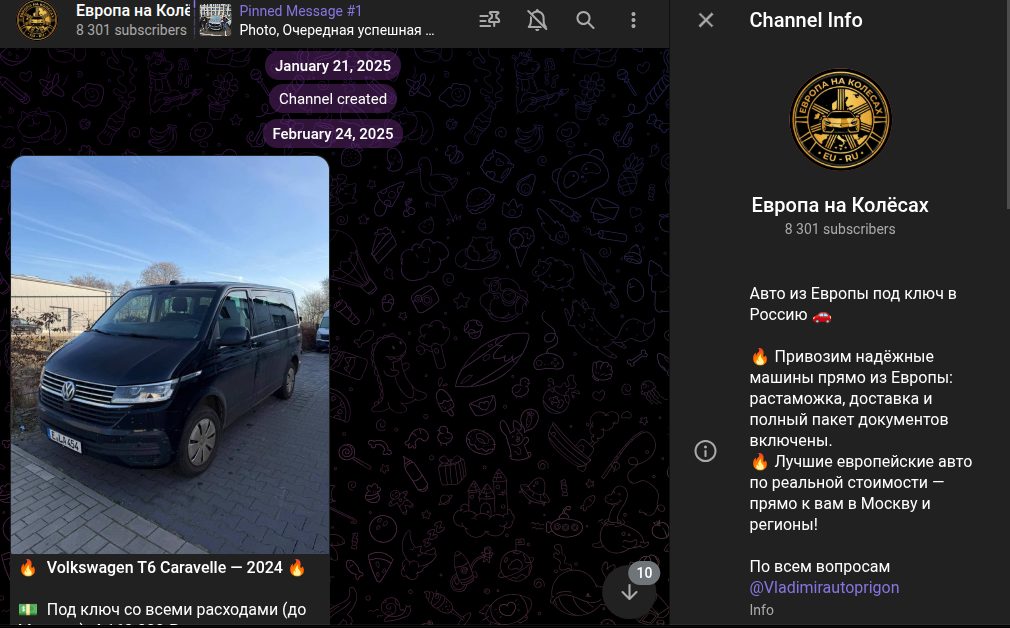The image size is (1010, 628).
Task: Click the 'Авто из Европы под ключ' description
Action: click(853, 304)
